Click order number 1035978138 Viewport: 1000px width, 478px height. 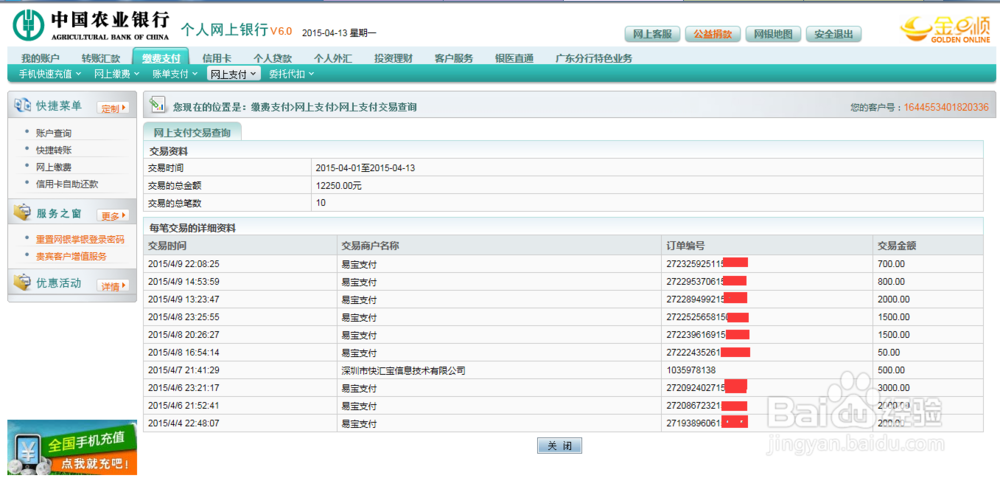tap(690, 370)
